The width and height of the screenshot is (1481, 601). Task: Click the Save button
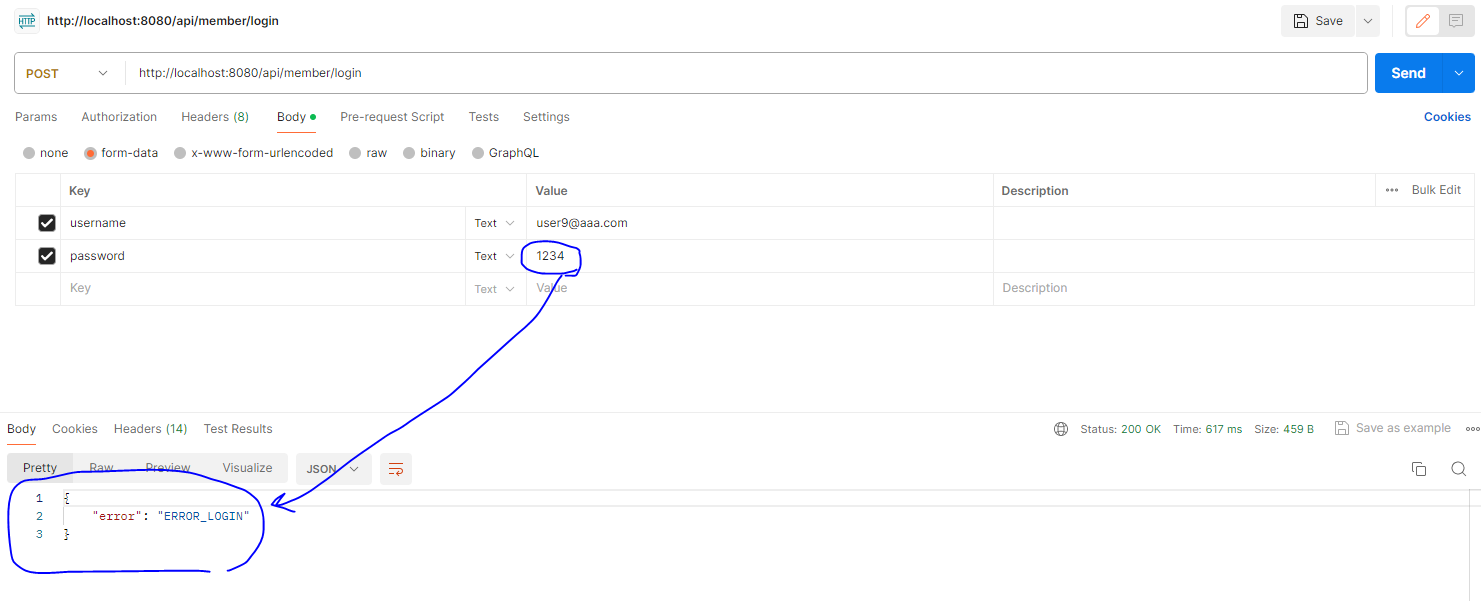[x=1318, y=21]
